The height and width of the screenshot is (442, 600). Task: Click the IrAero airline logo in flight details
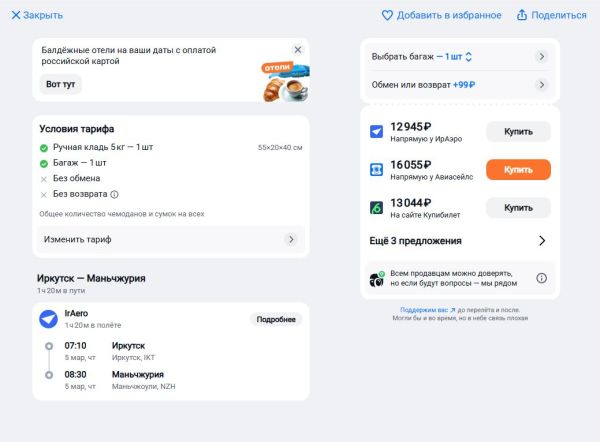(48, 319)
